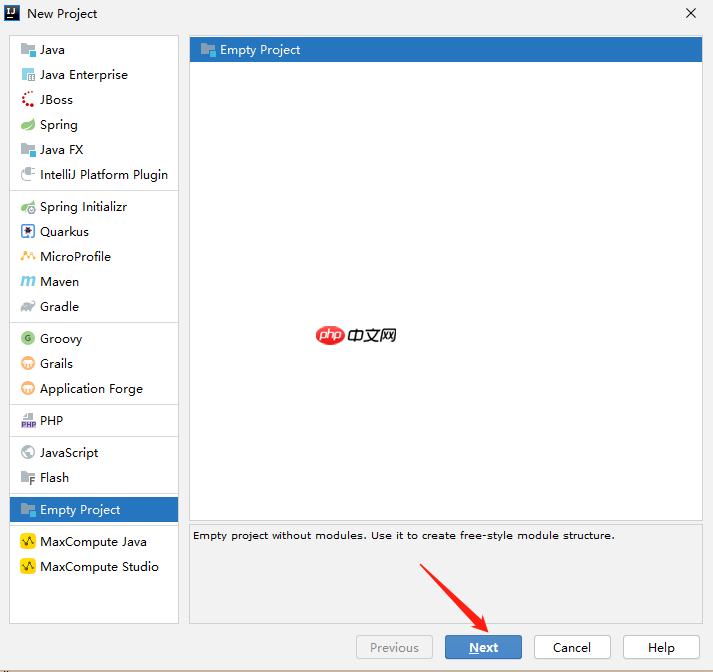Click the orange Grails icon
The image size is (713, 672).
tap(28, 363)
